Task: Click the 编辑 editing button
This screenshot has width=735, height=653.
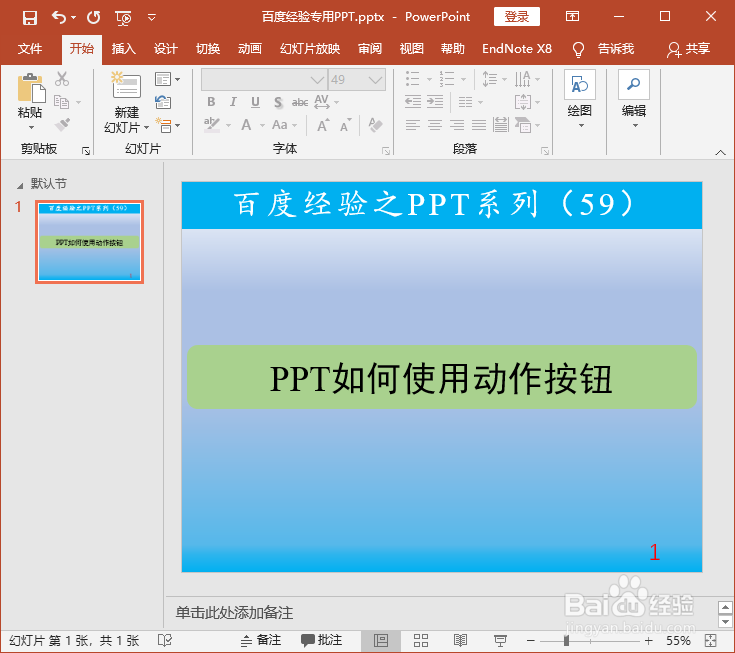Action: tap(634, 99)
